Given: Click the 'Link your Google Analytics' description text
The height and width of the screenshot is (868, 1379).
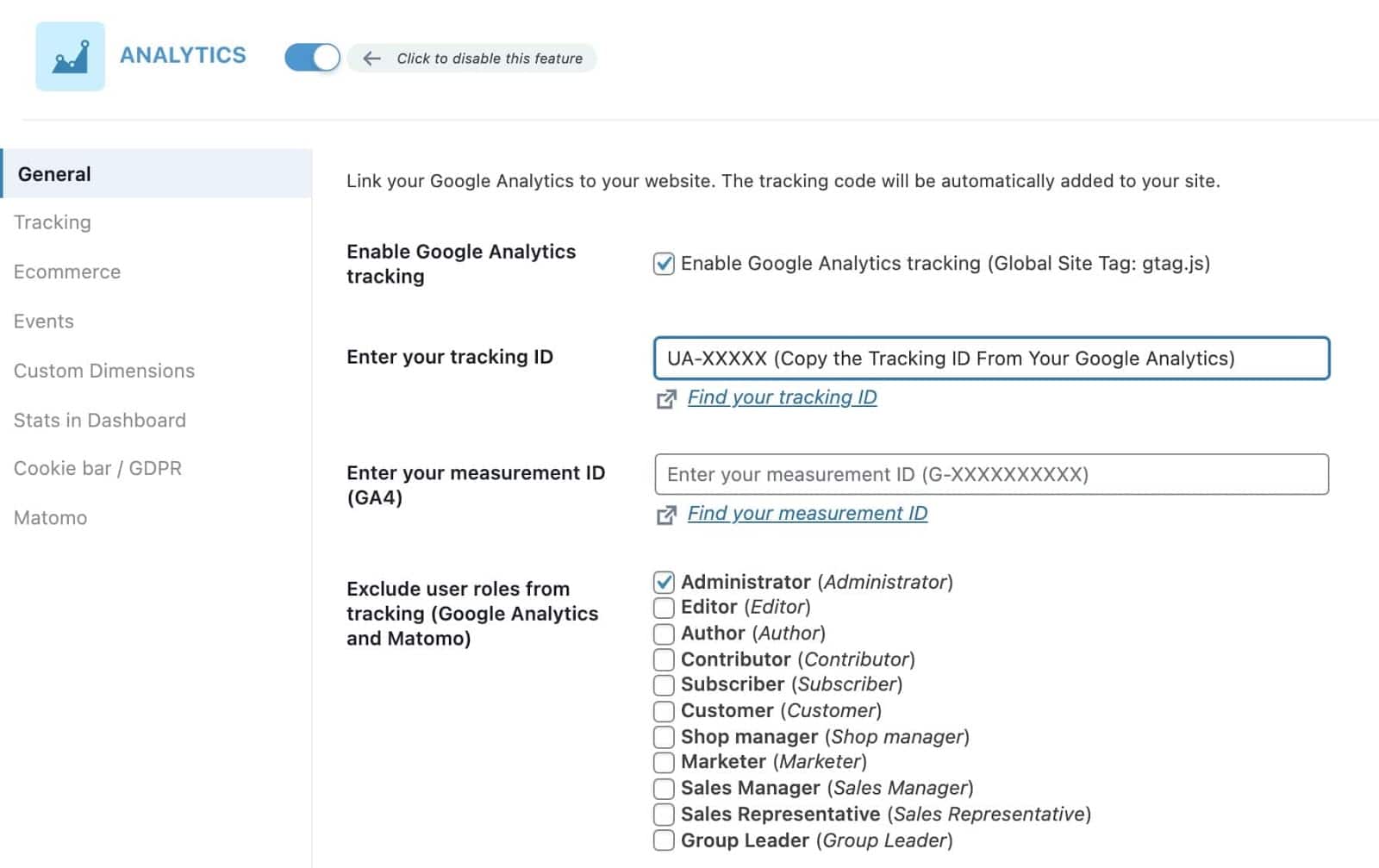Looking at the screenshot, I should [x=783, y=181].
